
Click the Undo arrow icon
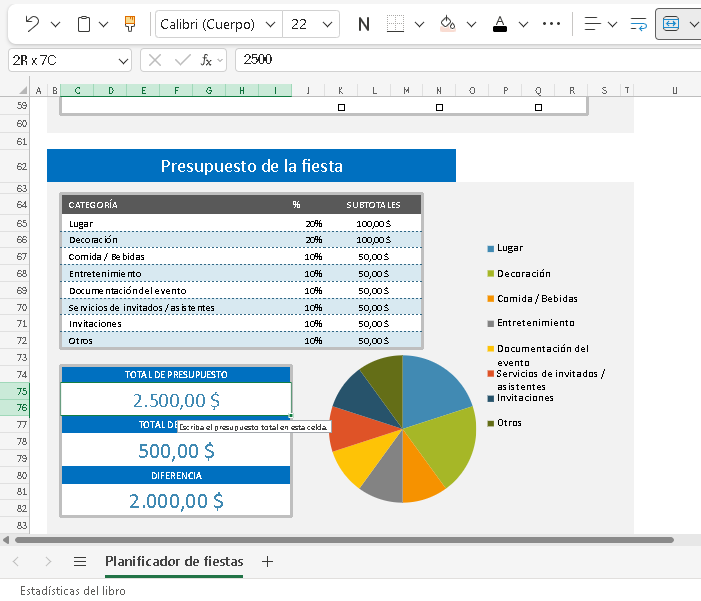(x=32, y=24)
